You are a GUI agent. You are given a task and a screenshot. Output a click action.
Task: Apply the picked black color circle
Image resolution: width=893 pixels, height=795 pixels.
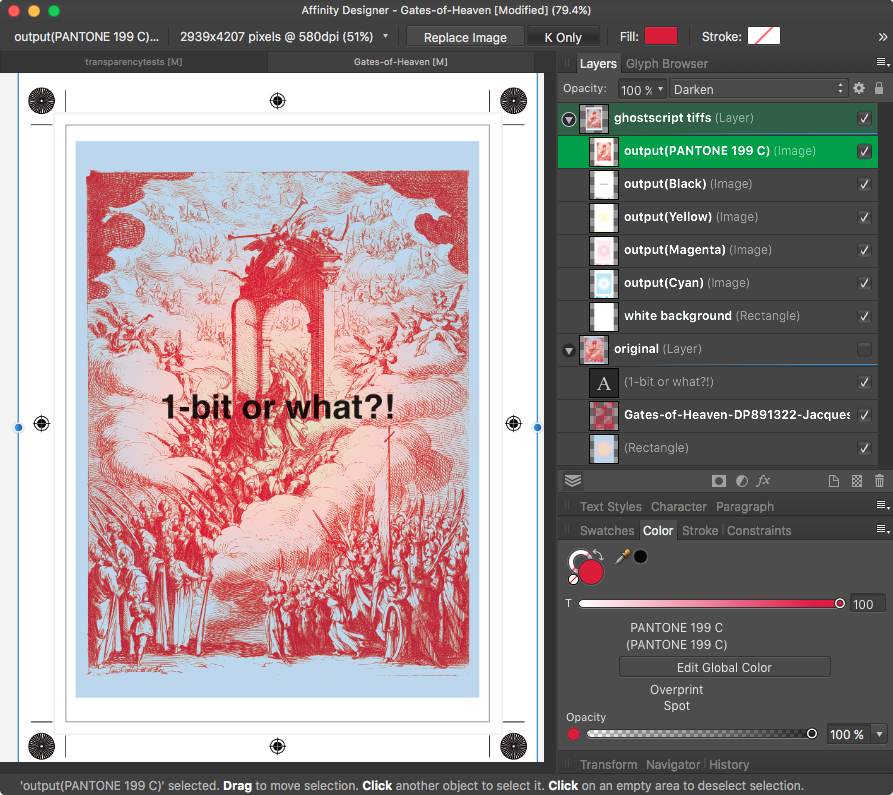click(641, 556)
